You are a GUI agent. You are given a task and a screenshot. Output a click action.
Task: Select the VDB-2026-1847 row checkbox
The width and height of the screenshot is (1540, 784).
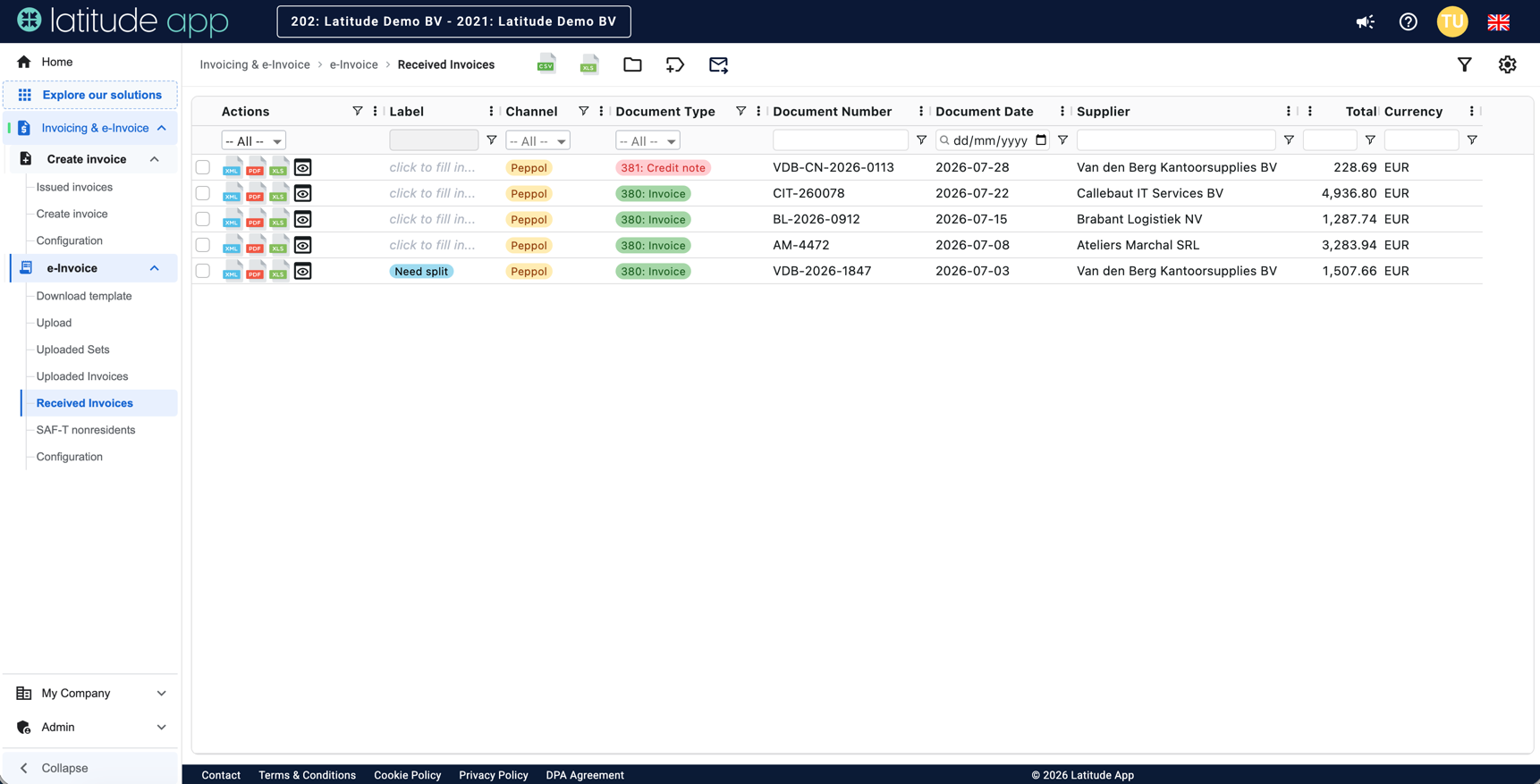(203, 271)
